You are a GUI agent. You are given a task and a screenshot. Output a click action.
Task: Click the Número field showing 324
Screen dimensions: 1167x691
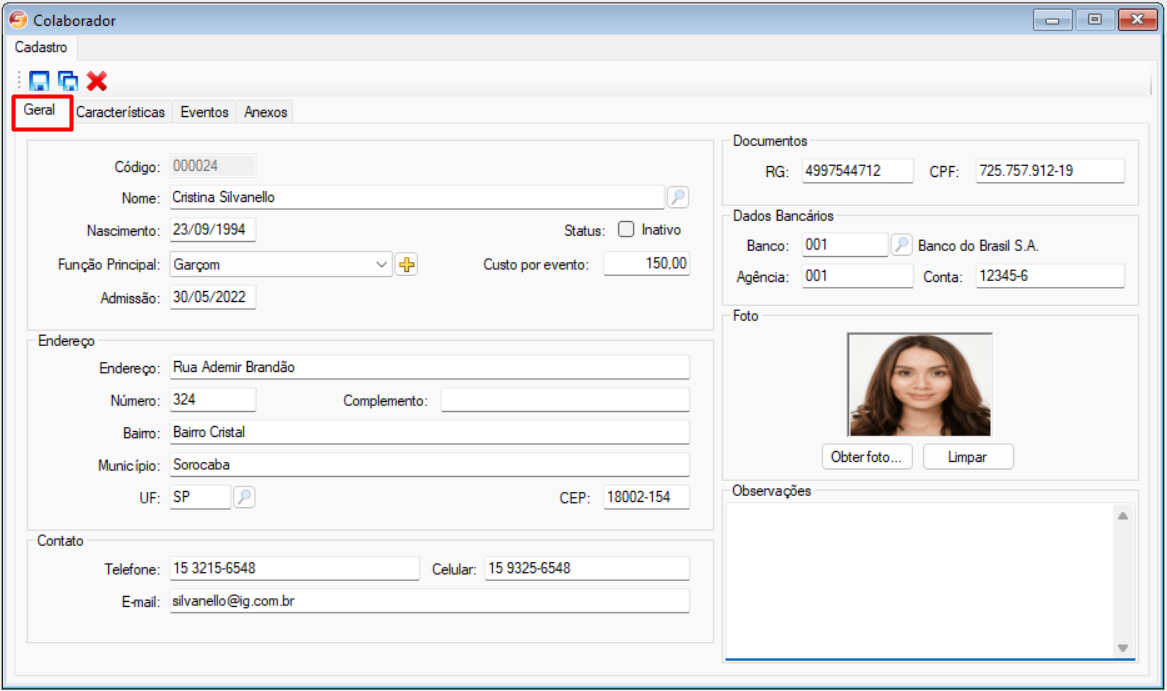[212, 400]
